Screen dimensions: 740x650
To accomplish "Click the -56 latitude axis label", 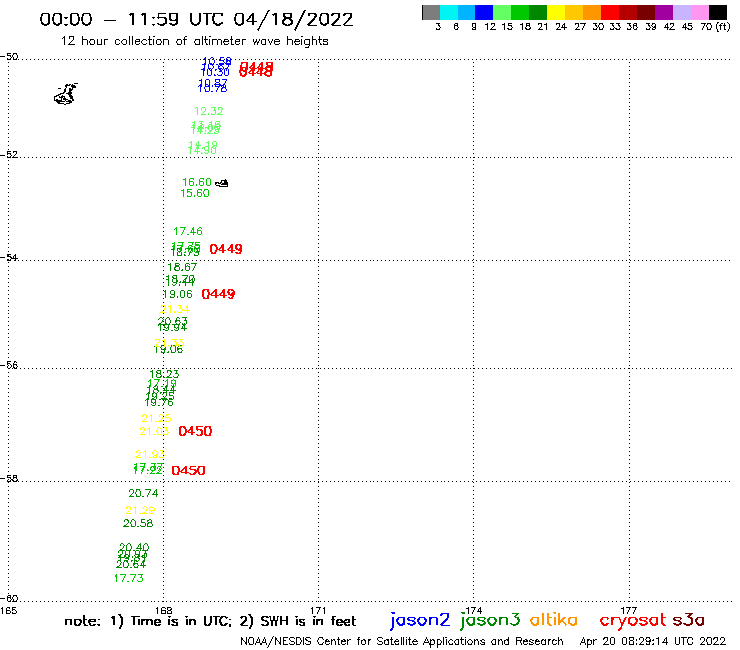I will [9, 365].
